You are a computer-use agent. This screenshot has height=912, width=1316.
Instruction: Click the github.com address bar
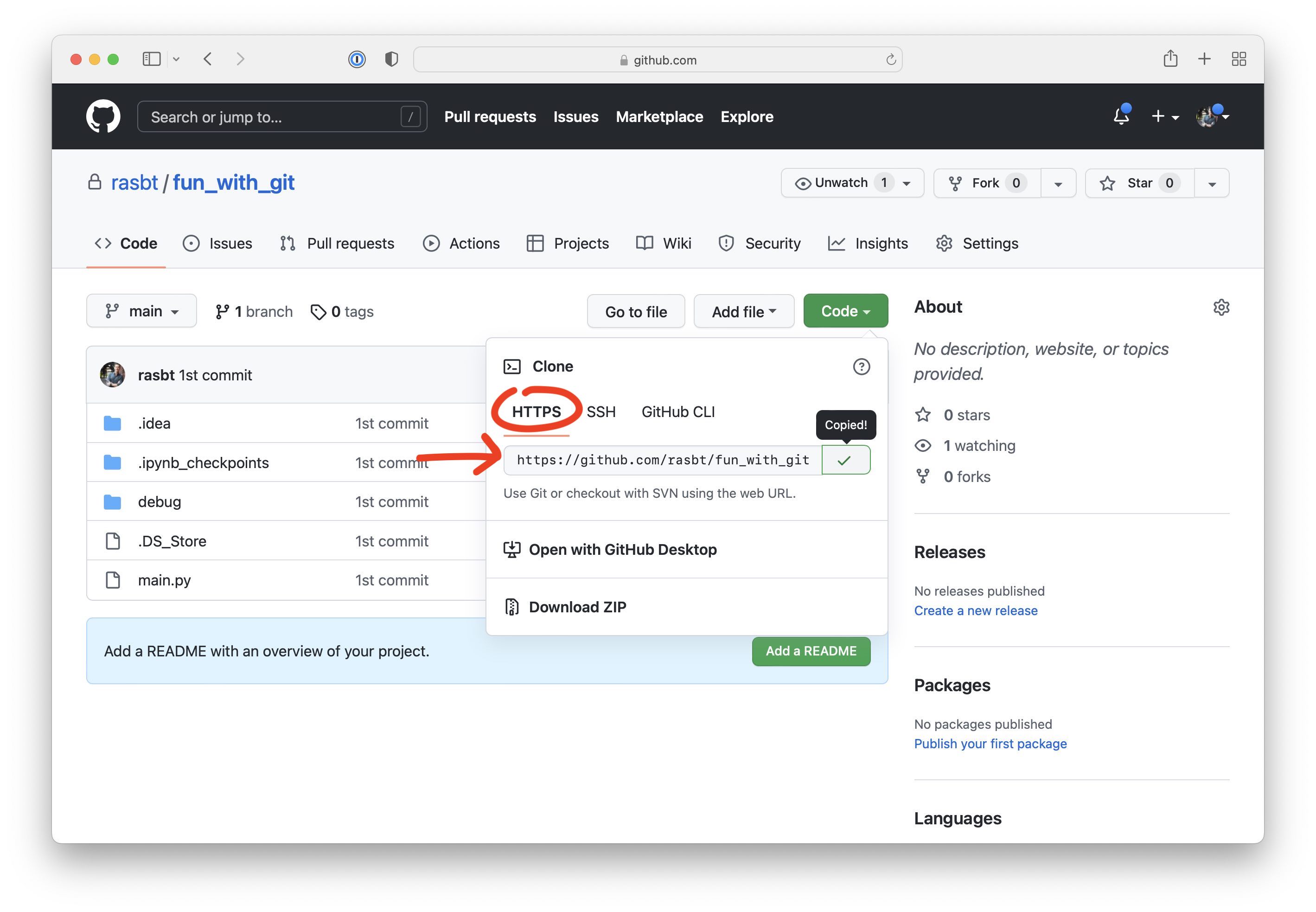[658, 59]
